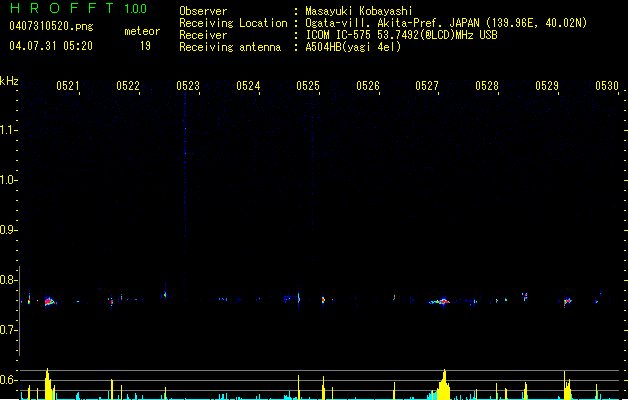Click the date stamp 04.07.31 05:20

click(51, 46)
